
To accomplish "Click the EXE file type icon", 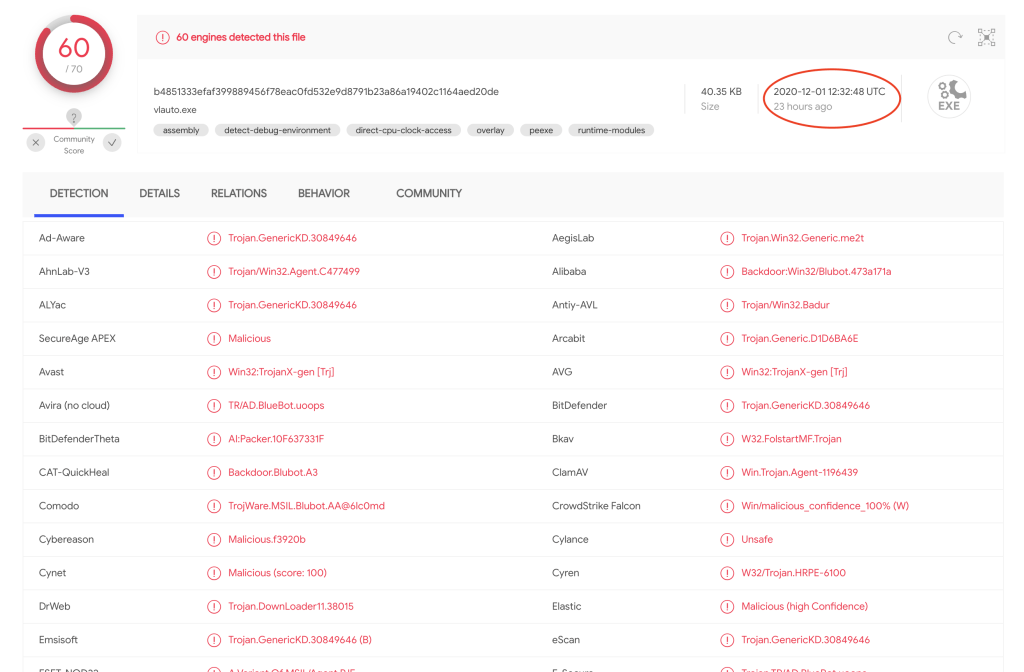I will [948, 97].
